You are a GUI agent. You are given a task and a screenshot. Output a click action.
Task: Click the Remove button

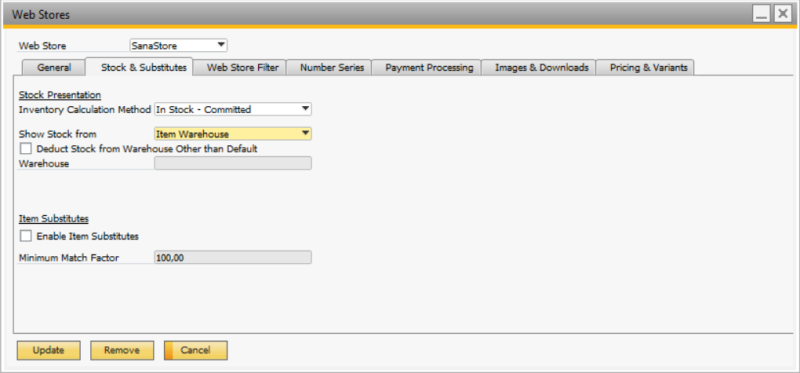122,351
